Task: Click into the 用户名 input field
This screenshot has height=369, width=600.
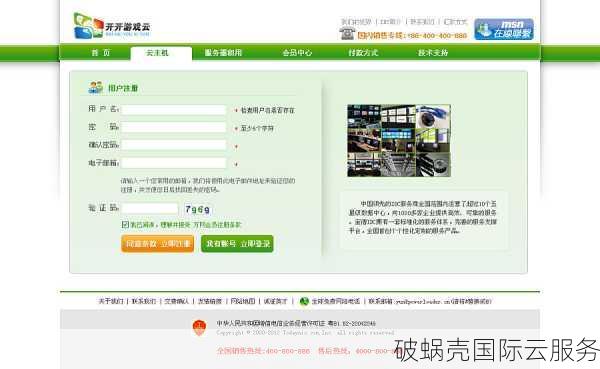Action: (x=173, y=110)
